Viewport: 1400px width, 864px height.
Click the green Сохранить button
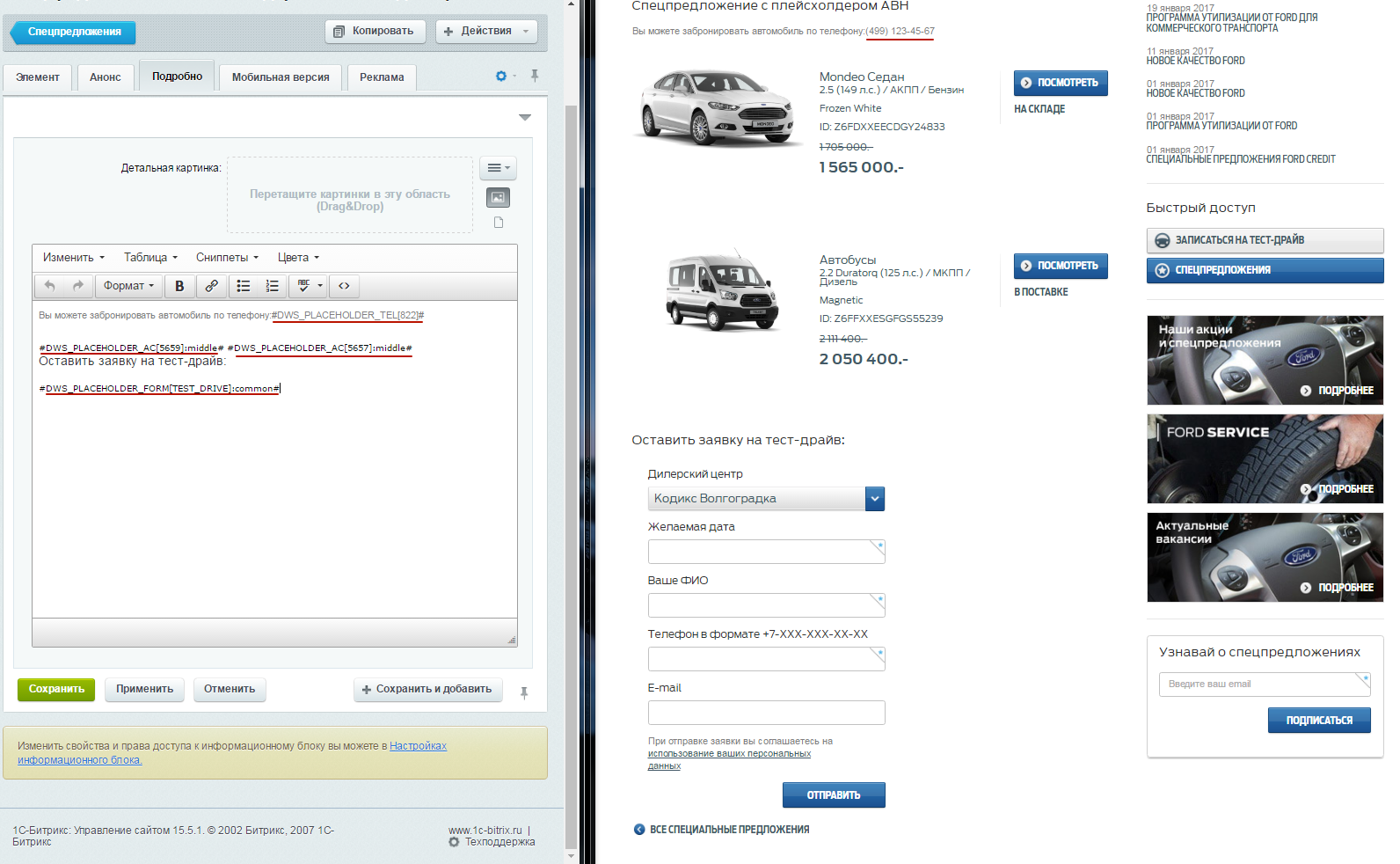point(56,689)
